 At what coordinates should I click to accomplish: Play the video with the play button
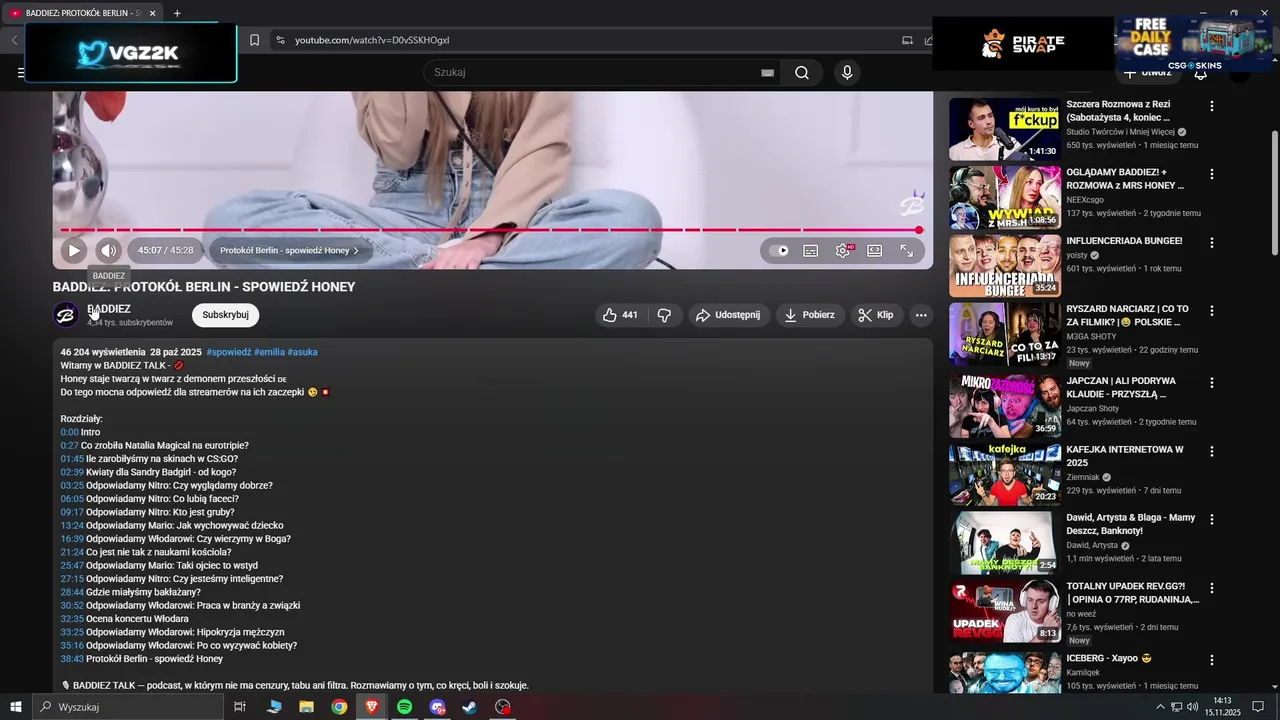tap(74, 251)
